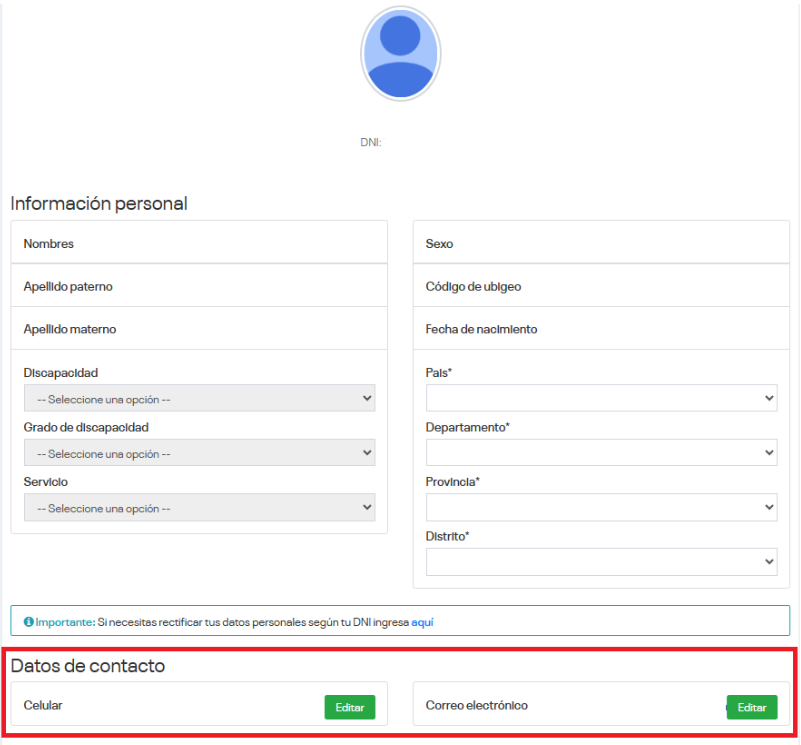Expand the Grado de discapacidad dropdown
Screen dimensions: 801x745
(199, 453)
